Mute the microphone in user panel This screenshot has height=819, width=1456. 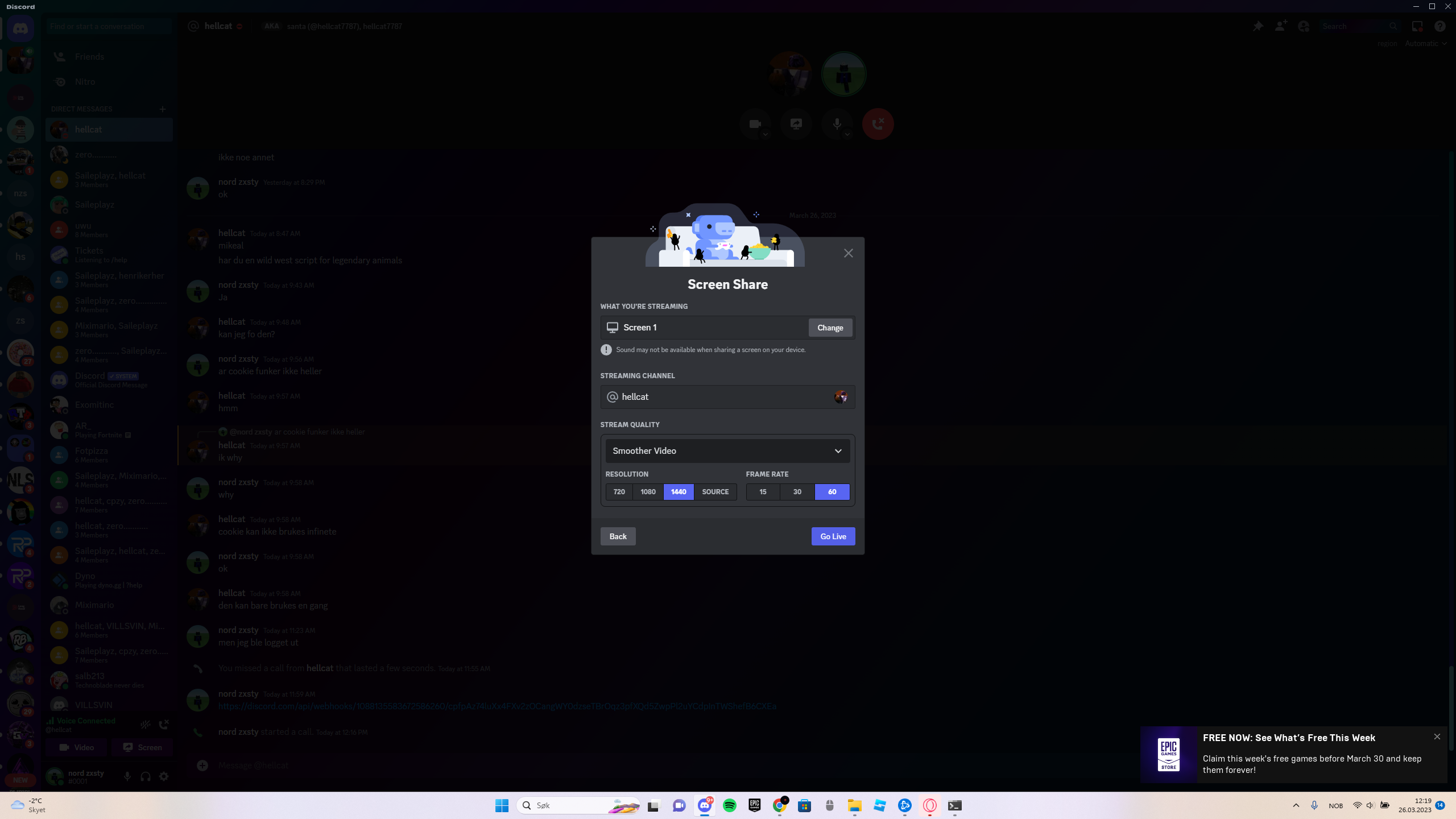(x=127, y=776)
